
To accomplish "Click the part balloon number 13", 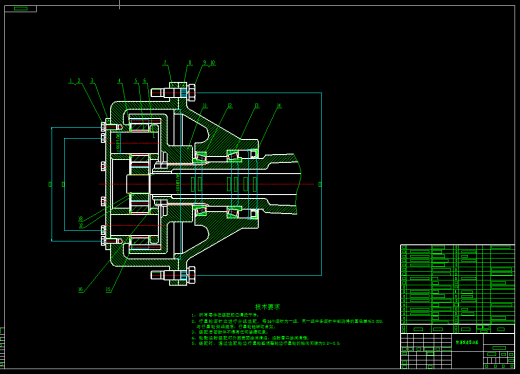I will (x=257, y=106).
